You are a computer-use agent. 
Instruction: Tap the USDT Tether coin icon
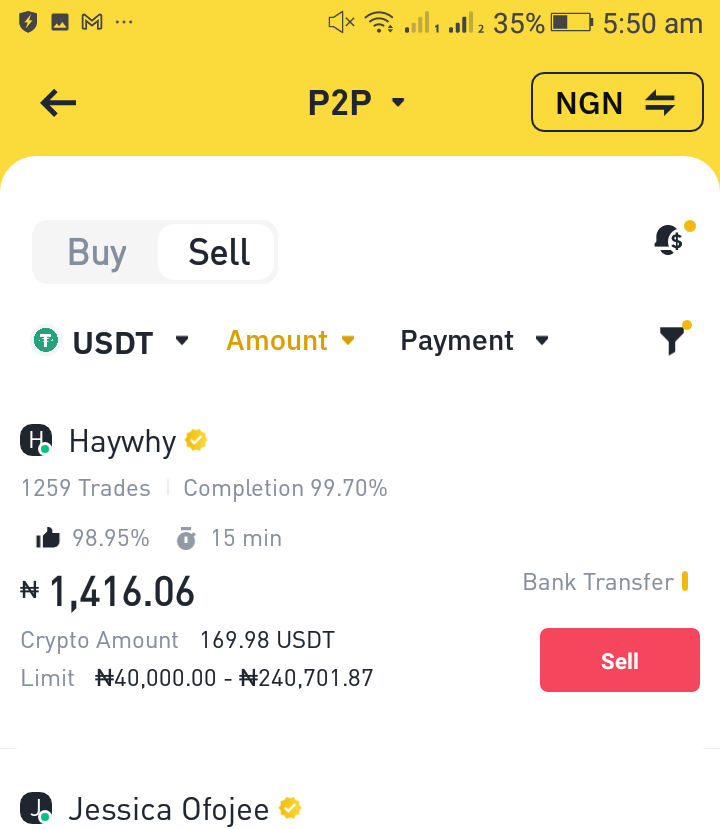tap(46, 340)
